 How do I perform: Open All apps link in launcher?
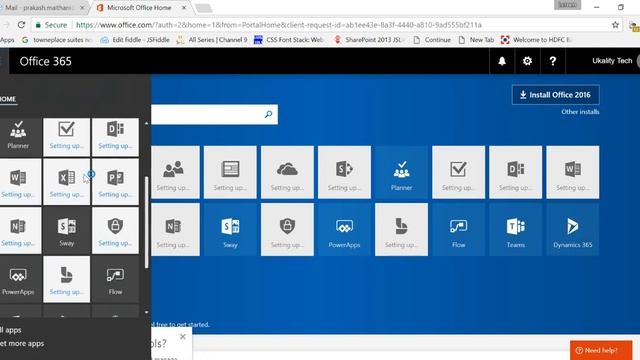pyautogui.click(x=11, y=330)
